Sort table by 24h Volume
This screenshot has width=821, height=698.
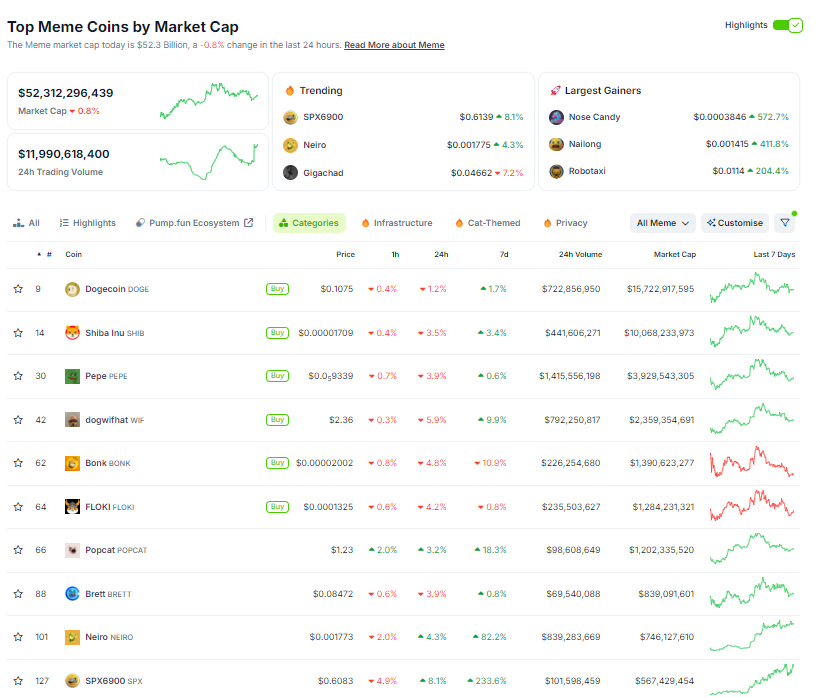(580, 254)
